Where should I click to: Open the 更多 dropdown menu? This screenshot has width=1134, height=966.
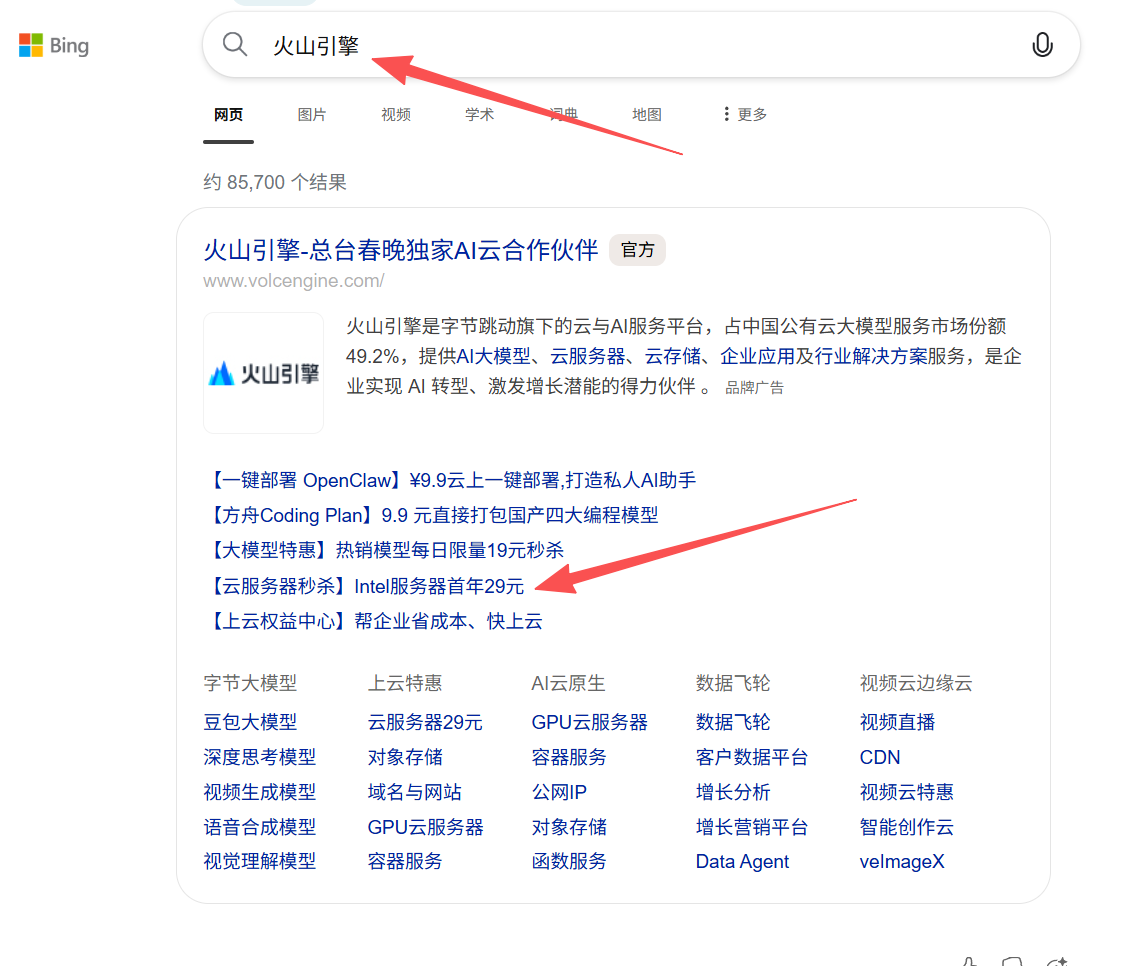750,114
